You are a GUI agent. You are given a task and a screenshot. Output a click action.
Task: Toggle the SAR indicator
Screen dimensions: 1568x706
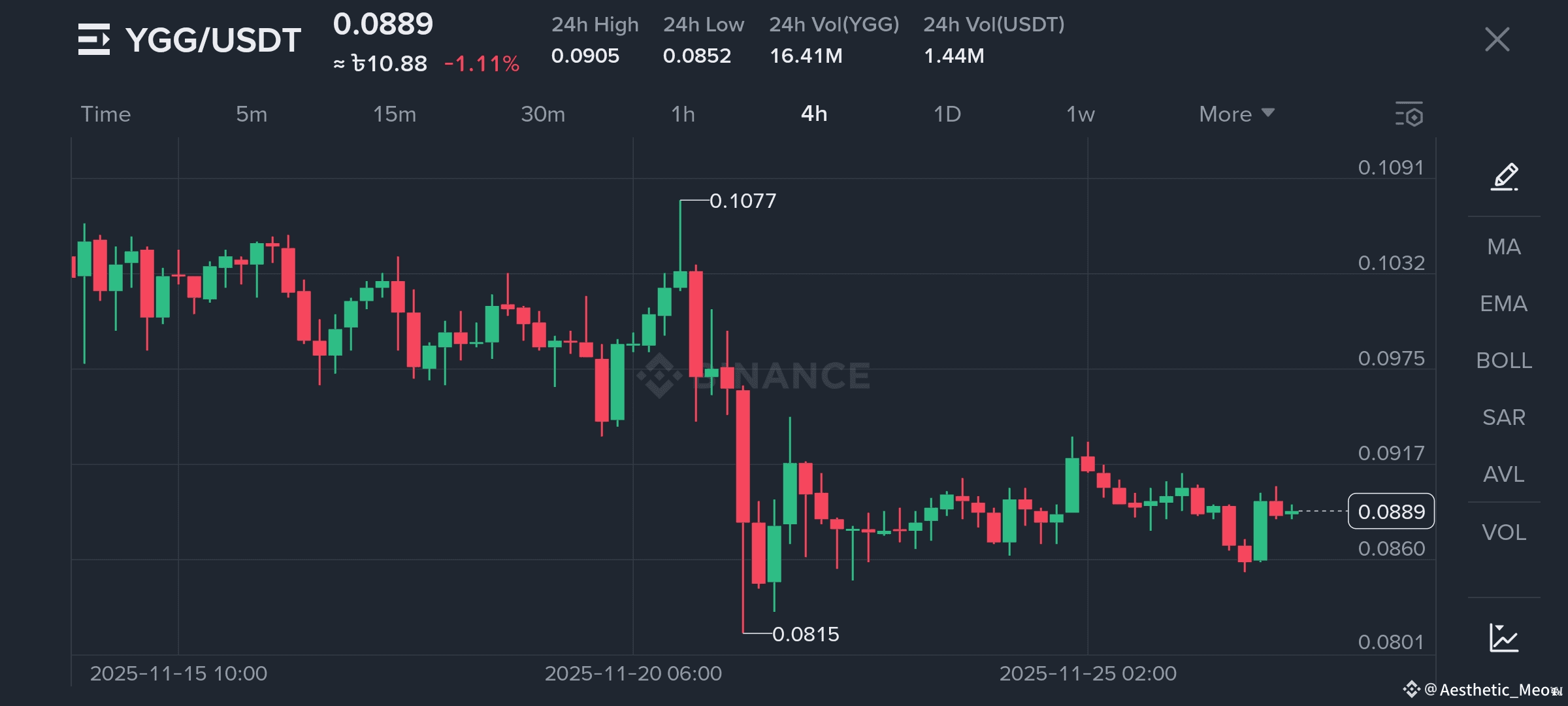[x=1504, y=417]
